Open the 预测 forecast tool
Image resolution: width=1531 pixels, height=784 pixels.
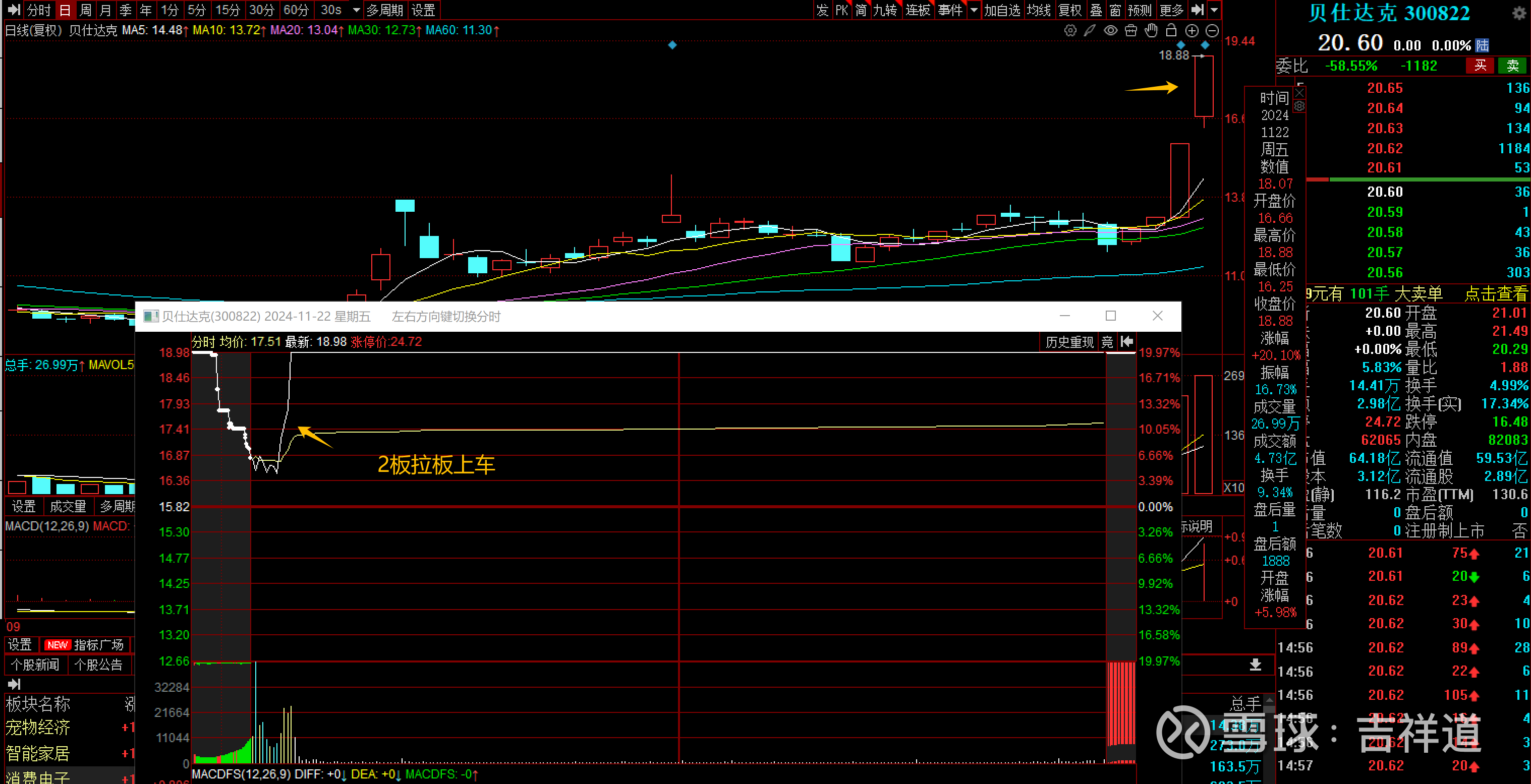click(x=1140, y=10)
